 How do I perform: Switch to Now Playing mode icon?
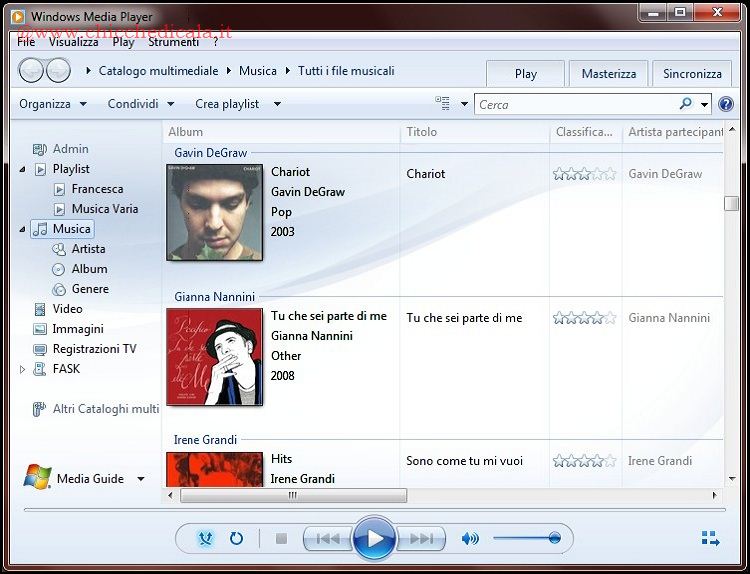click(710, 539)
